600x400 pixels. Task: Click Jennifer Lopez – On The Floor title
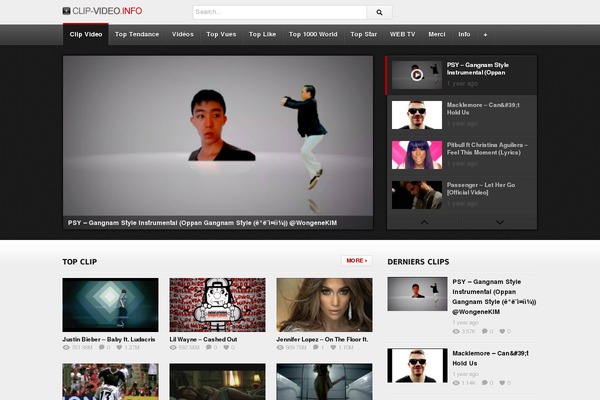pos(322,340)
